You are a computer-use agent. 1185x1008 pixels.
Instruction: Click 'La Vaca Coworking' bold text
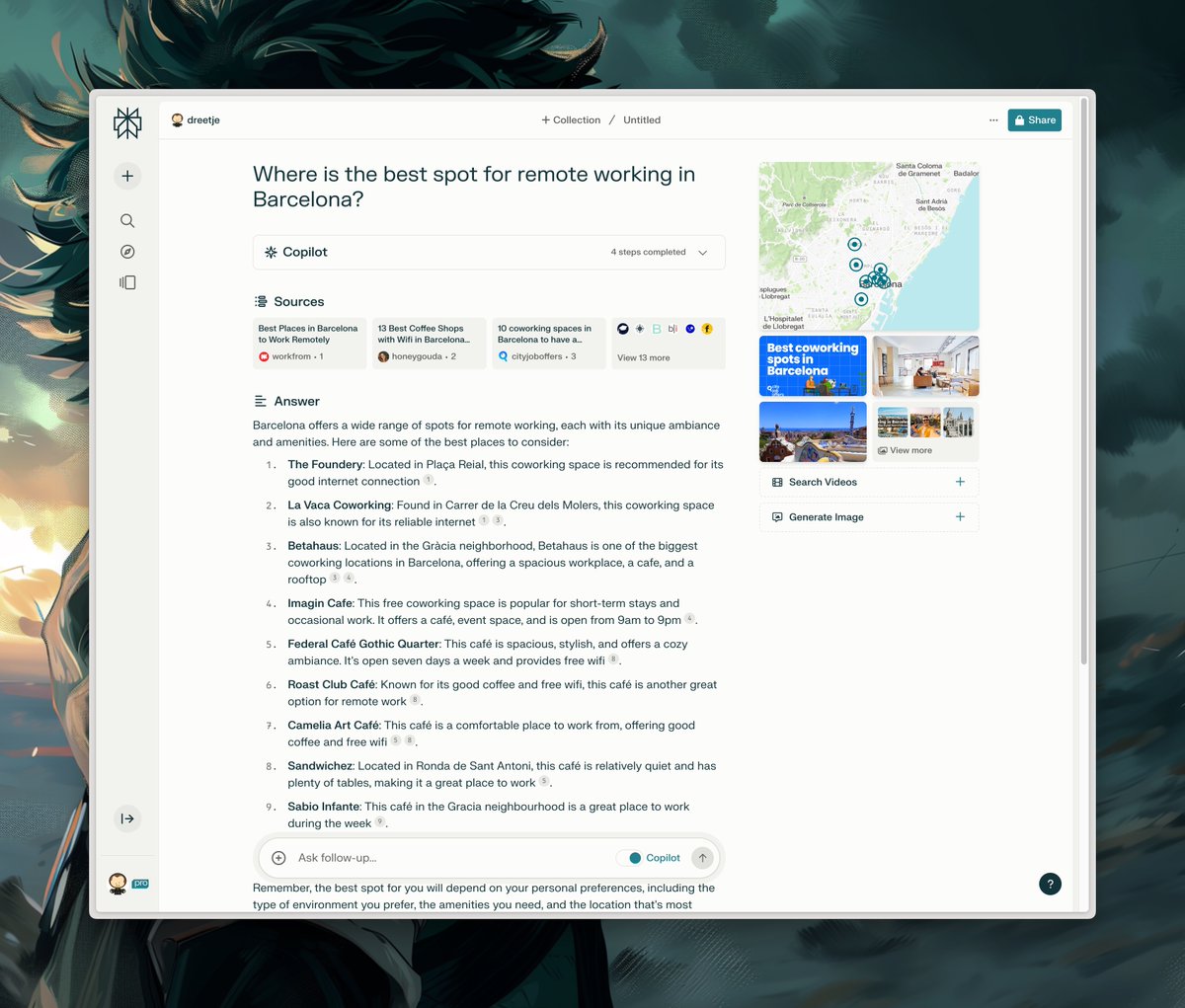point(340,504)
